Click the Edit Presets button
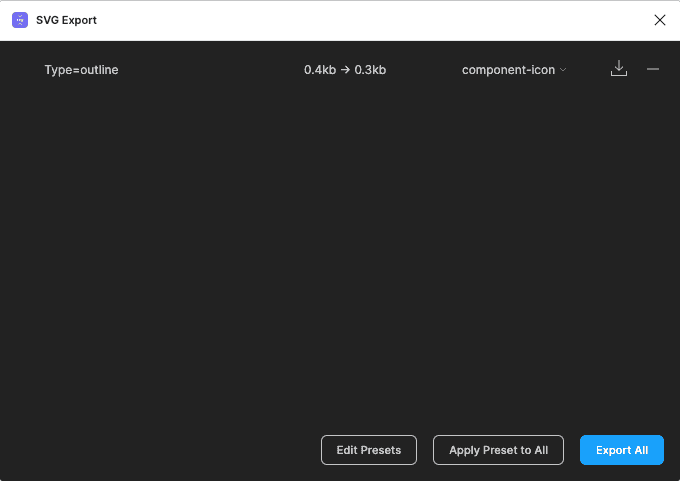Image resolution: width=680 pixels, height=481 pixels. 369,450
